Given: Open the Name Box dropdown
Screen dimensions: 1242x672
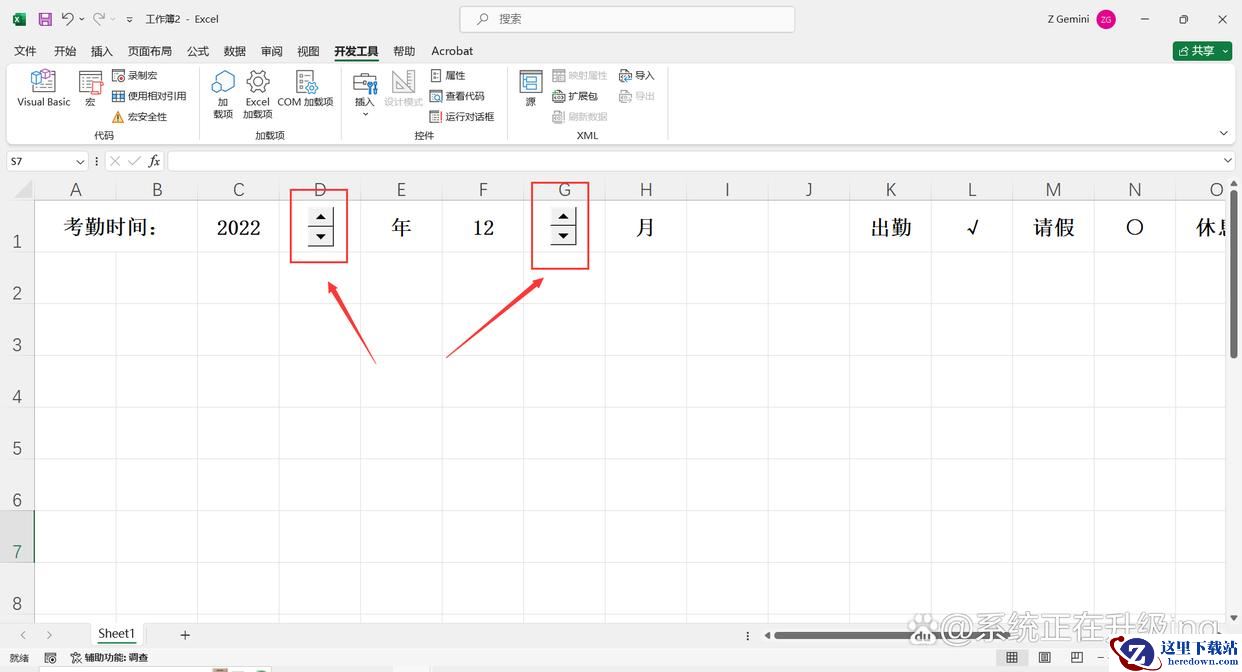Looking at the screenshot, I should click(x=80, y=162).
